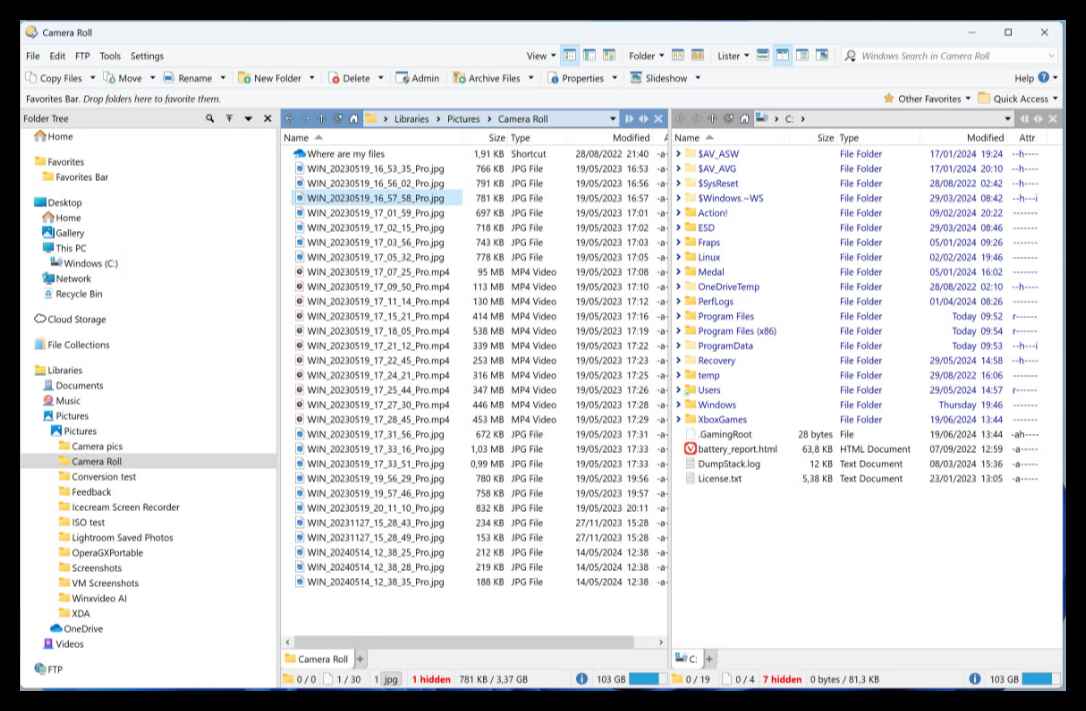Click the Camera Roll tab at the bottom
Viewport: 1086px width, 711px height.
(x=317, y=659)
